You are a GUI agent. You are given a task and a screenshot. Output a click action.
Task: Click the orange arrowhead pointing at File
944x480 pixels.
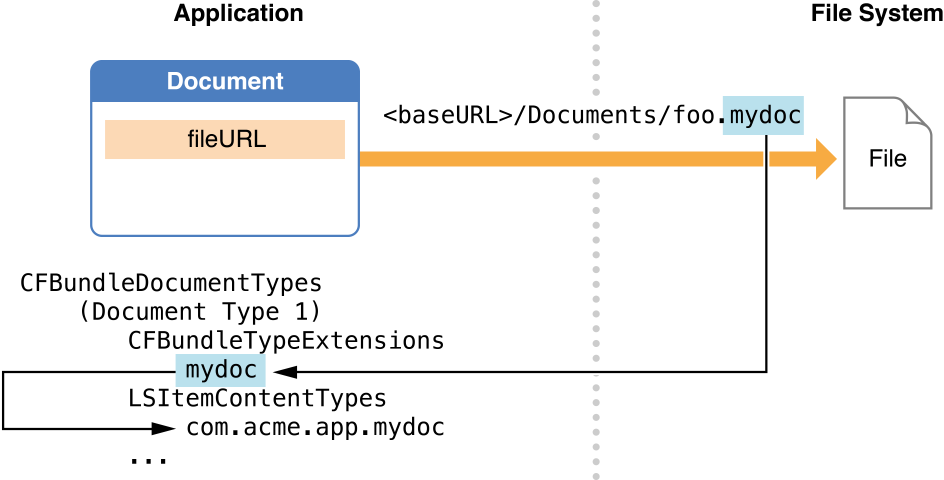click(x=824, y=159)
